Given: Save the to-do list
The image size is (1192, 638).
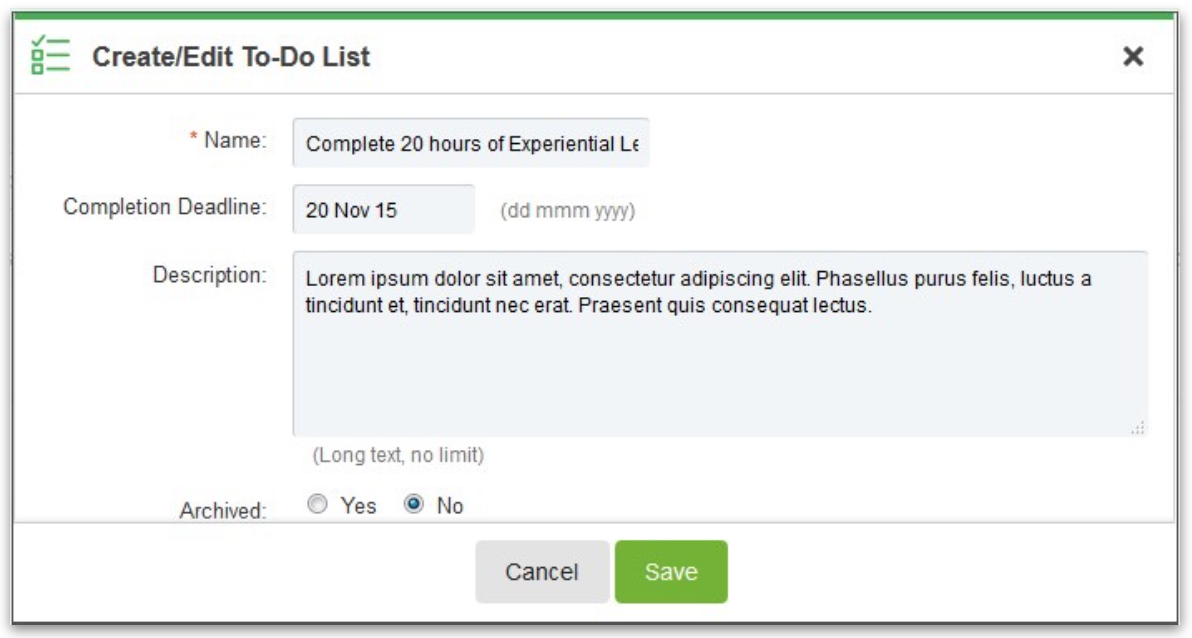Looking at the screenshot, I should point(671,572).
